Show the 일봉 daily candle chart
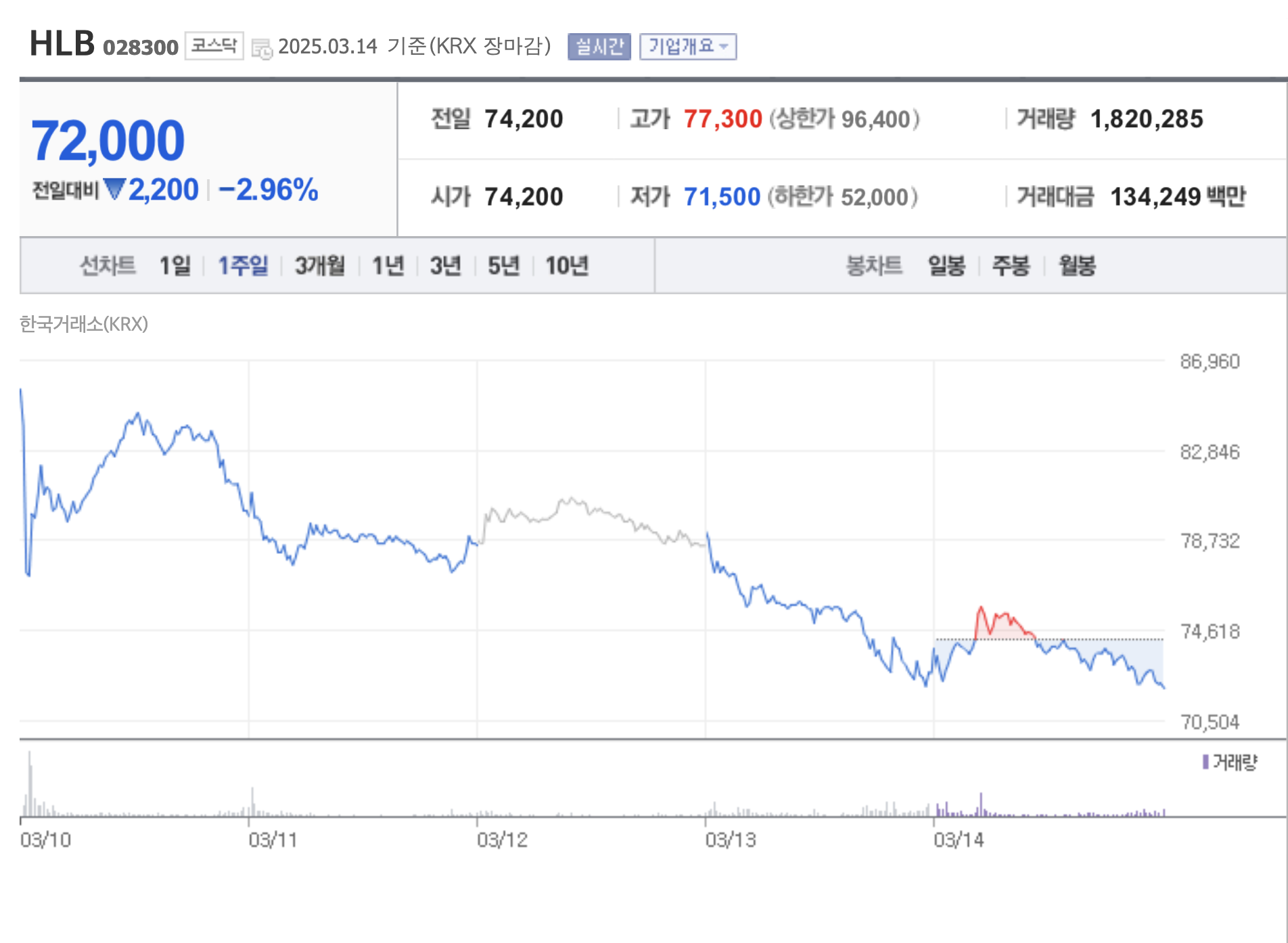The width and height of the screenshot is (1288, 943). 946,265
